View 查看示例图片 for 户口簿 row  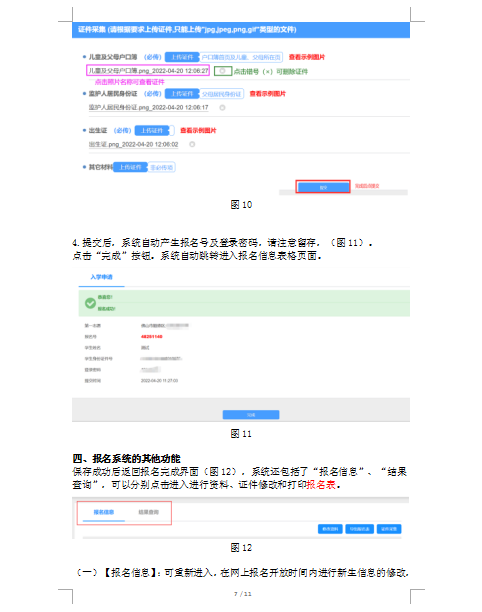(307, 57)
